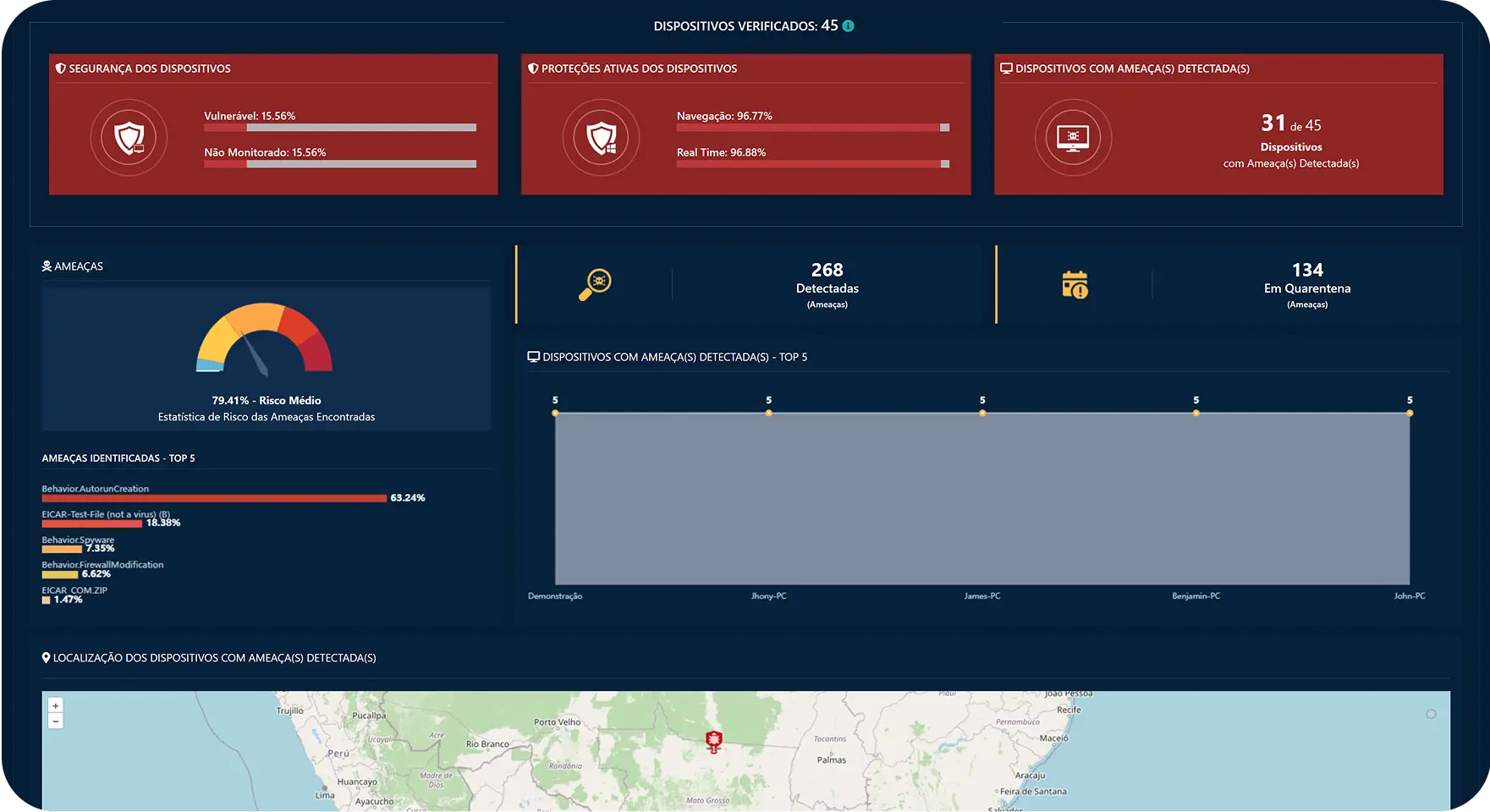Image resolution: width=1490 pixels, height=812 pixels.
Task: Click the Rio Branco label on map
Action: point(487,744)
